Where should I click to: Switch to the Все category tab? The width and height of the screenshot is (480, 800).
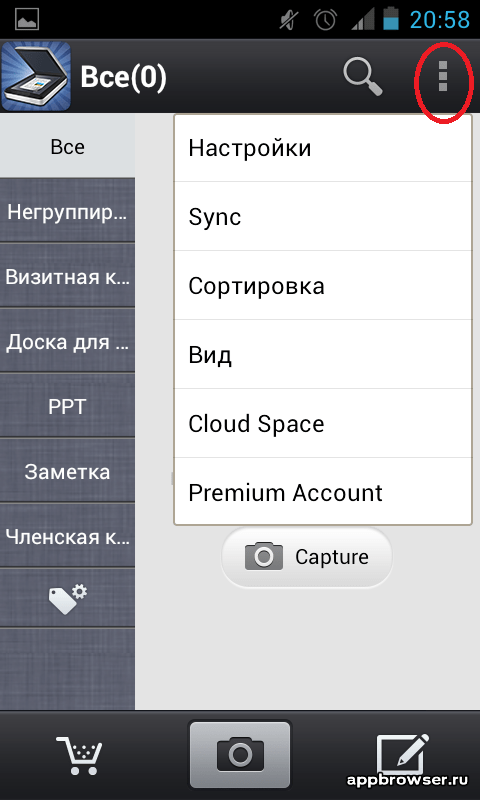[x=67, y=146]
